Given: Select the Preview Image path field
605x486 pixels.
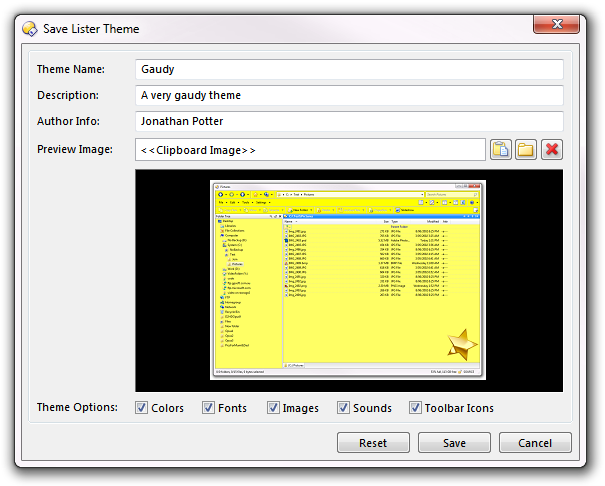Looking at the screenshot, I should 310,150.
